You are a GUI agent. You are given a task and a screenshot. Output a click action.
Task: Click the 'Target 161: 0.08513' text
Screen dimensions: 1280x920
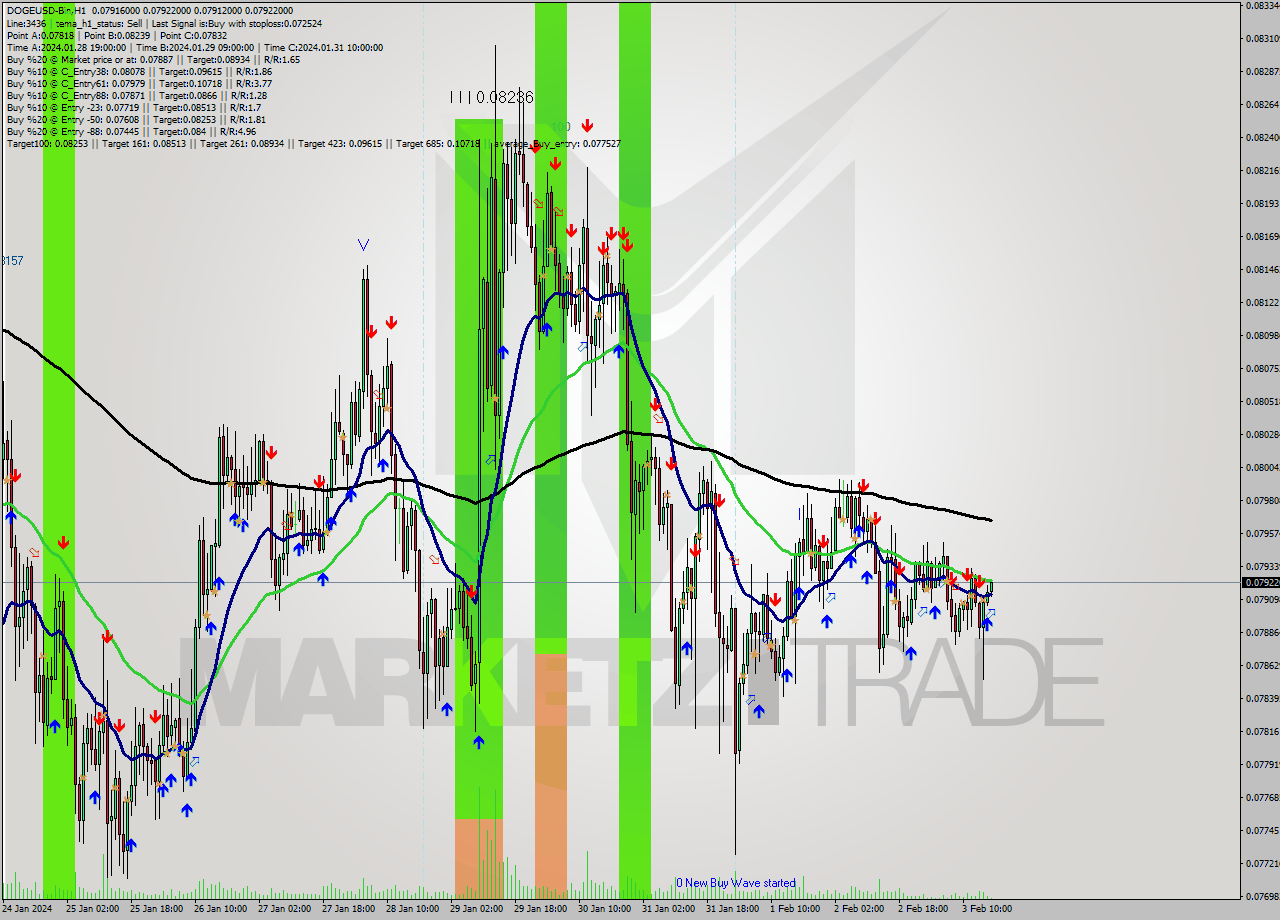pyautogui.click(x=143, y=144)
